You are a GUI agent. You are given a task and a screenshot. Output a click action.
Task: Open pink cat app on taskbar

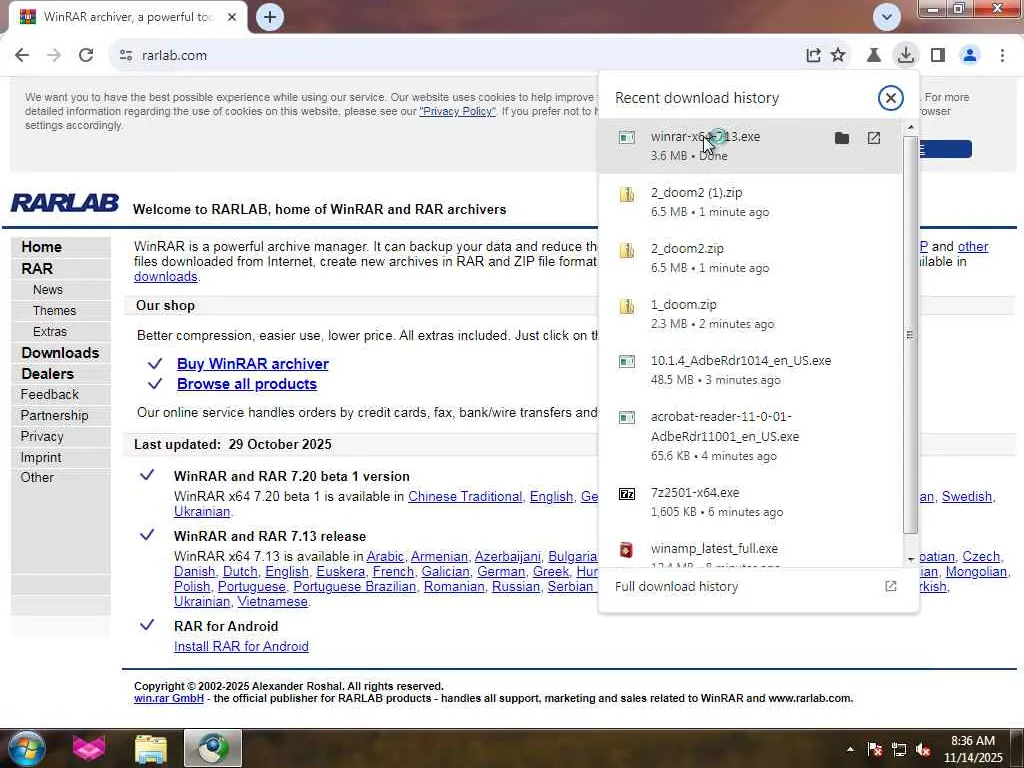[89, 748]
